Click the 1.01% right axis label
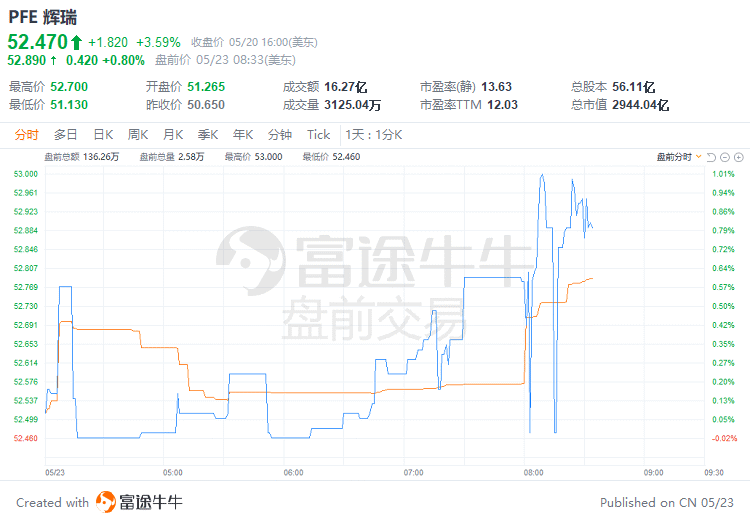Screen dimensions: 750x523 pyautogui.click(x=723, y=174)
